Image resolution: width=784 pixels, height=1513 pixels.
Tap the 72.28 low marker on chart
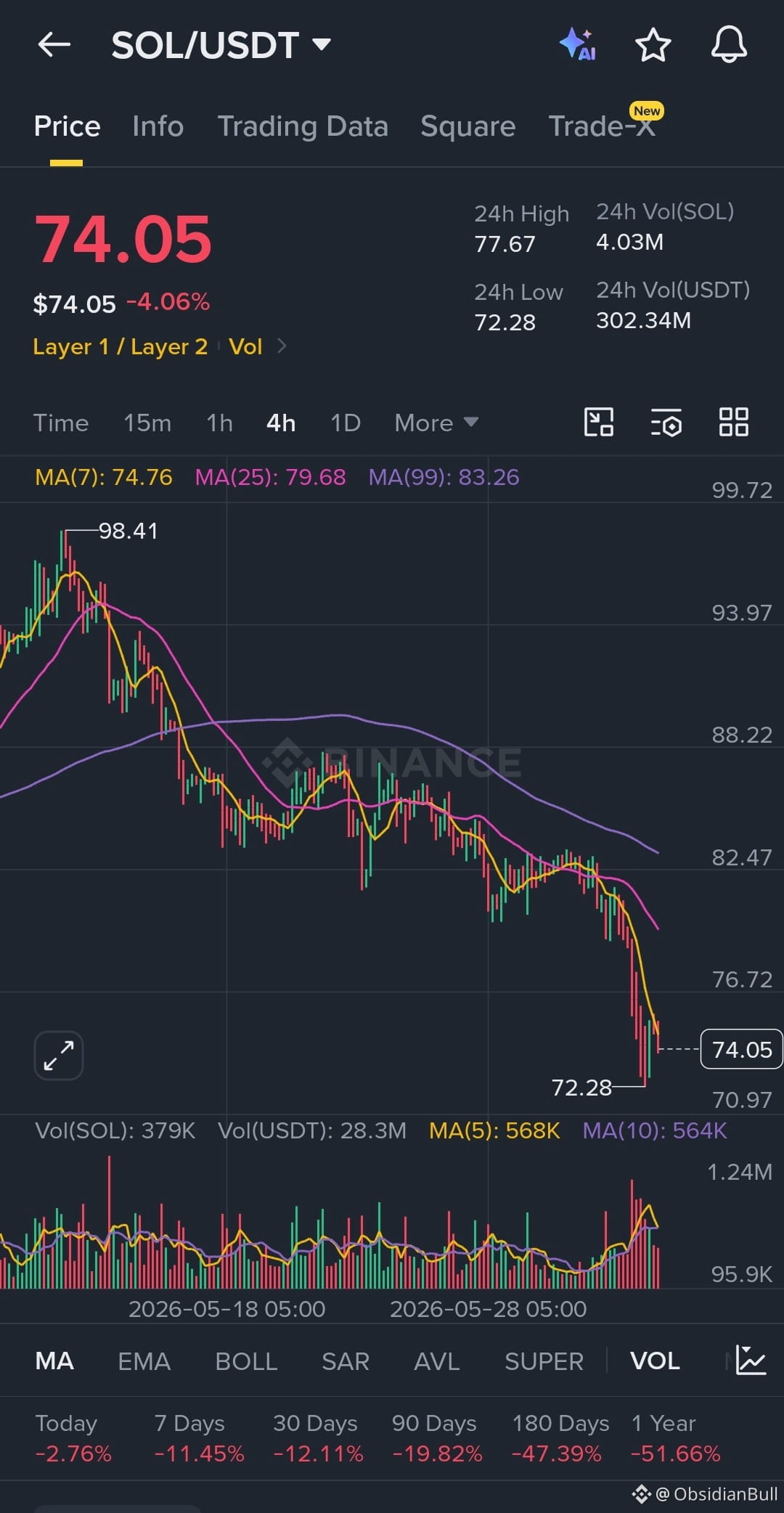[581, 1088]
